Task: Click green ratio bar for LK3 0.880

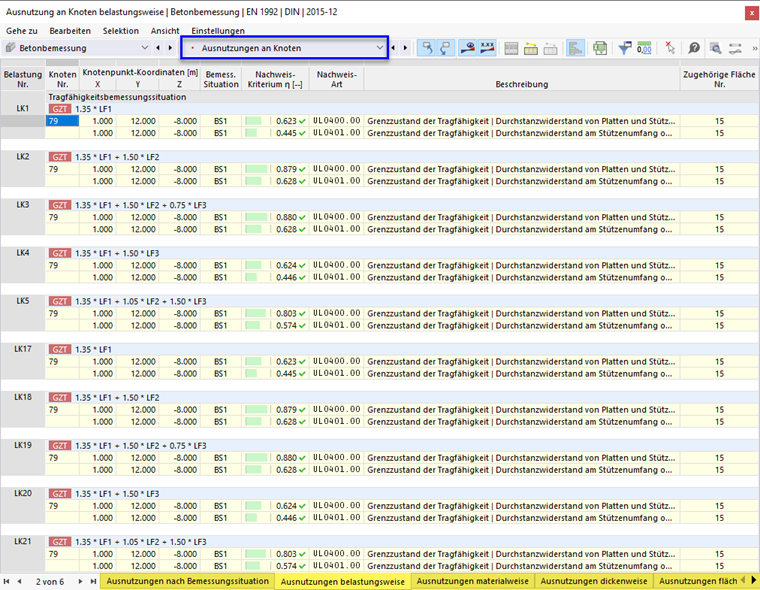Action: tap(256, 217)
